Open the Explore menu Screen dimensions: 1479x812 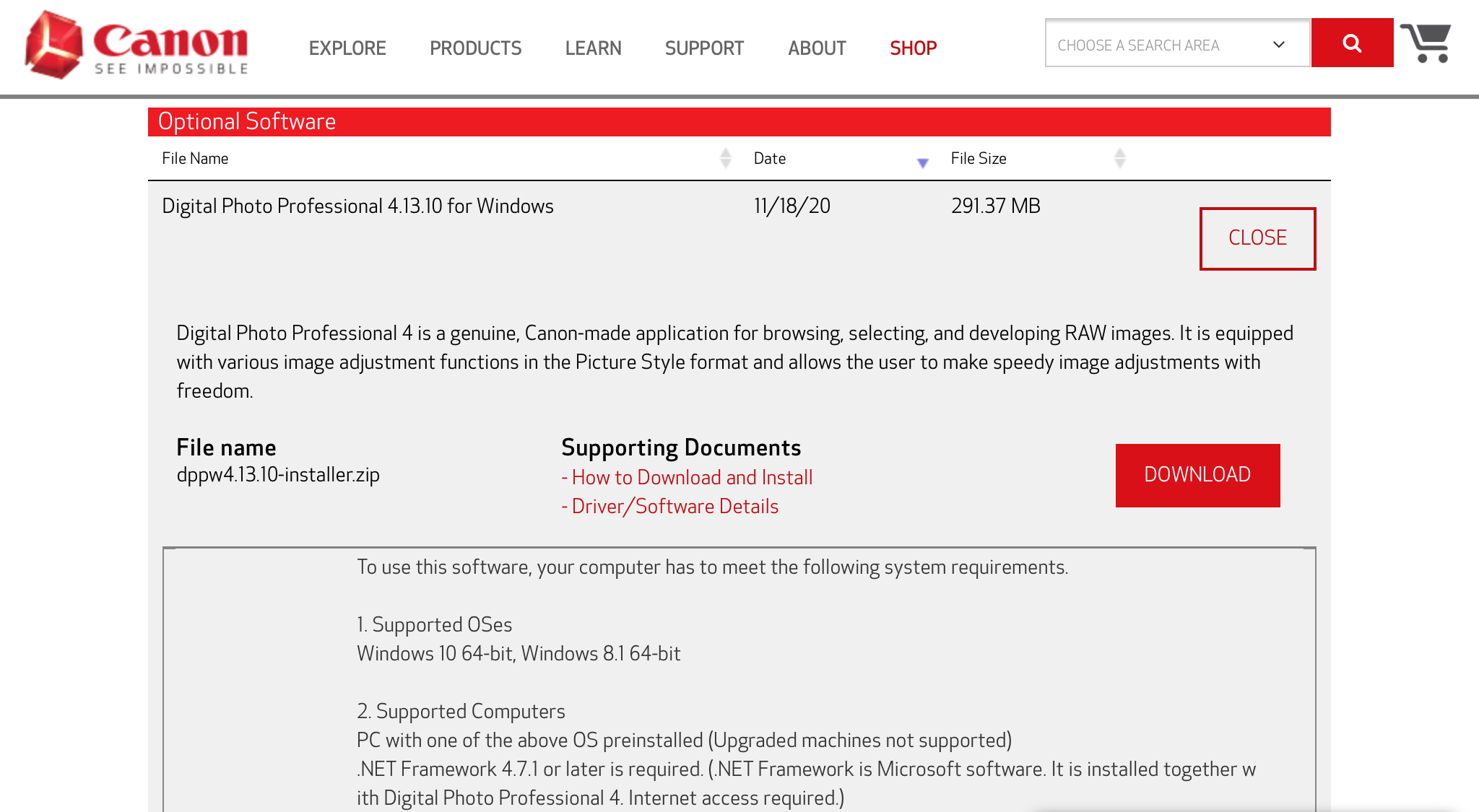(x=347, y=48)
